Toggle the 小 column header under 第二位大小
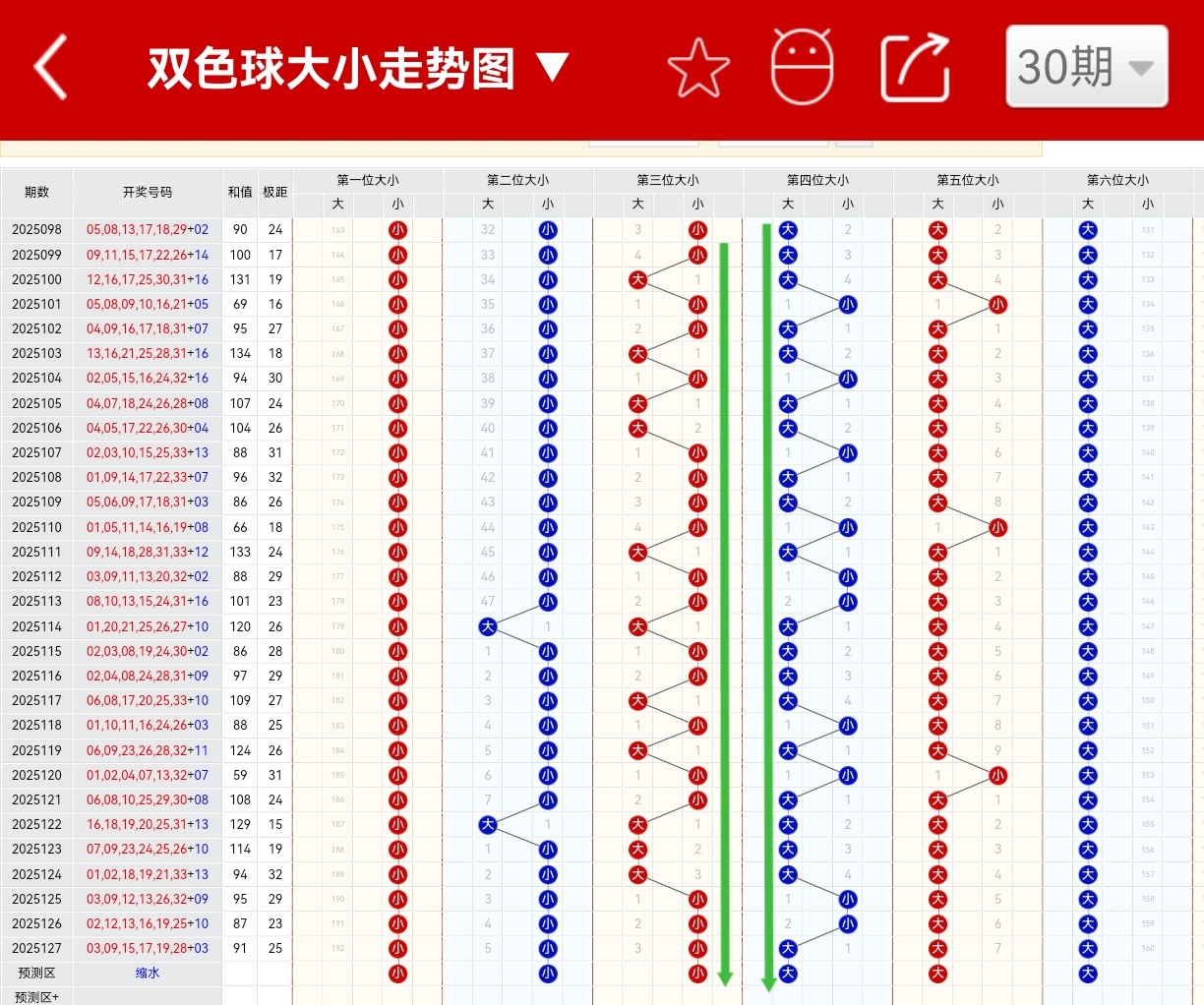 pyautogui.click(x=548, y=204)
